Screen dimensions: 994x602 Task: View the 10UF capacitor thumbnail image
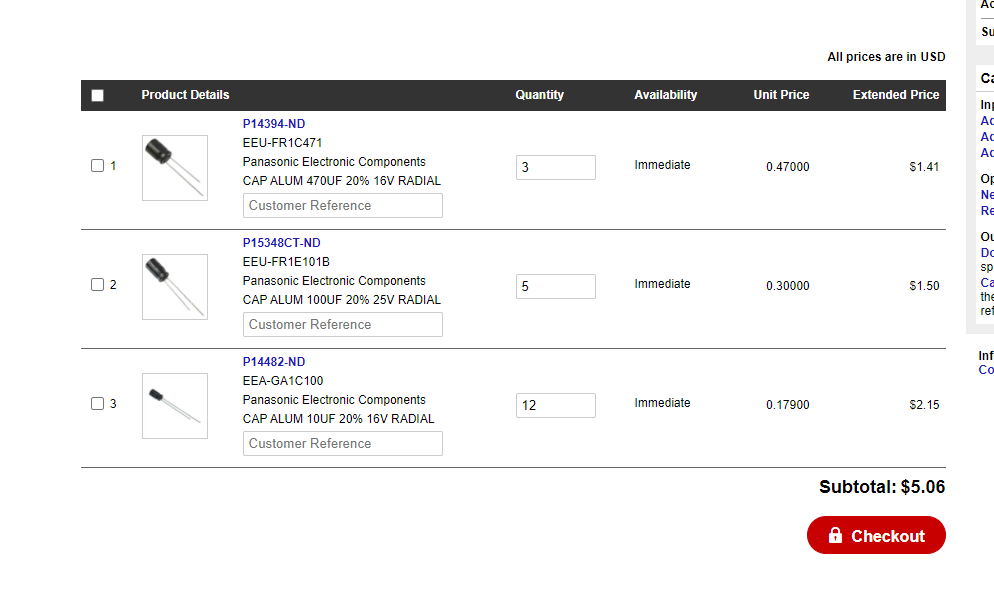(x=175, y=405)
